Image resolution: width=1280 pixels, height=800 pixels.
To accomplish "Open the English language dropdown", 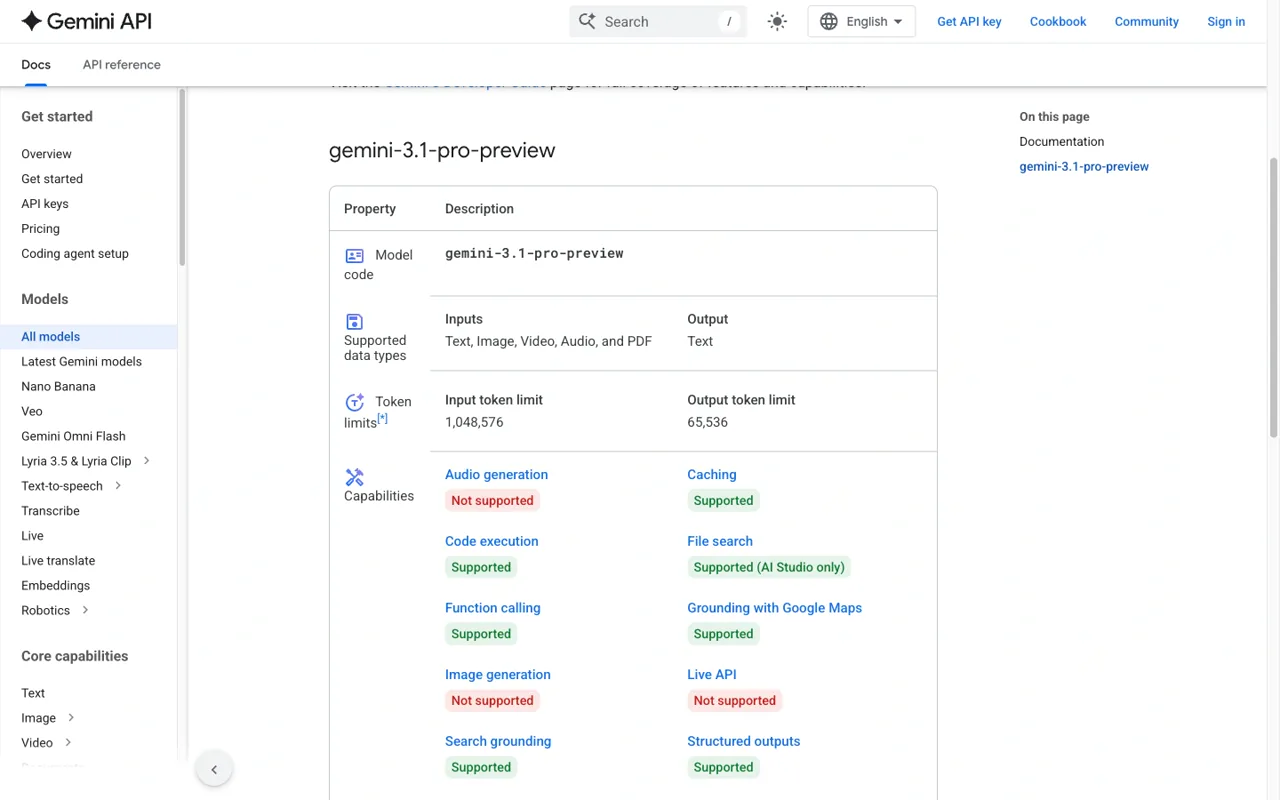I will (x=861, y=21).
